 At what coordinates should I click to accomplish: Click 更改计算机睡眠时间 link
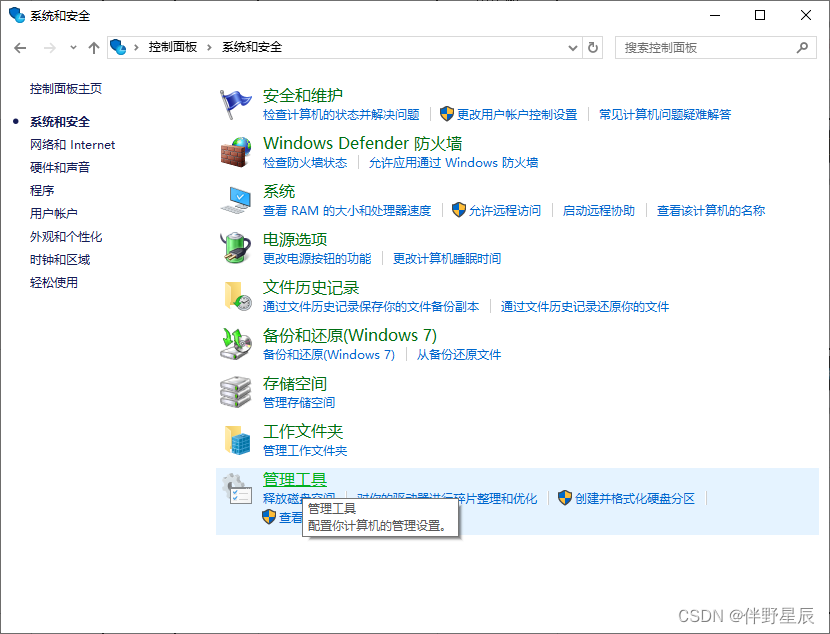[x=447, y=258]
